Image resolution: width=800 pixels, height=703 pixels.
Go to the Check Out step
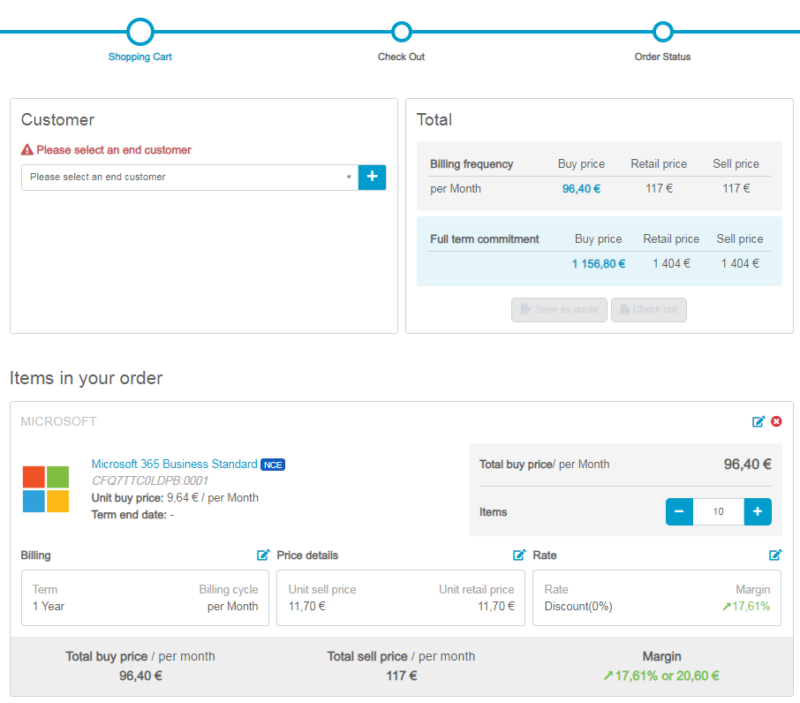pyautogui.click(x=401, y=57)
